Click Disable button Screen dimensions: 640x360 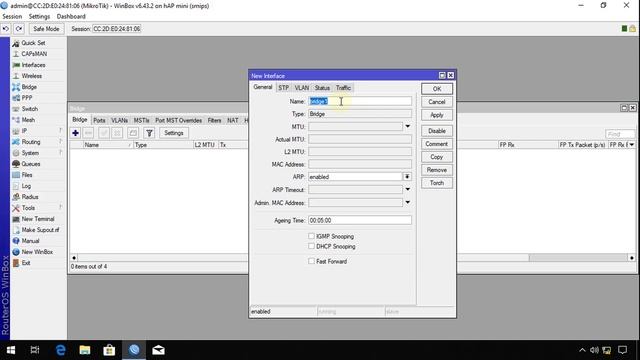(x=437, y=131)
